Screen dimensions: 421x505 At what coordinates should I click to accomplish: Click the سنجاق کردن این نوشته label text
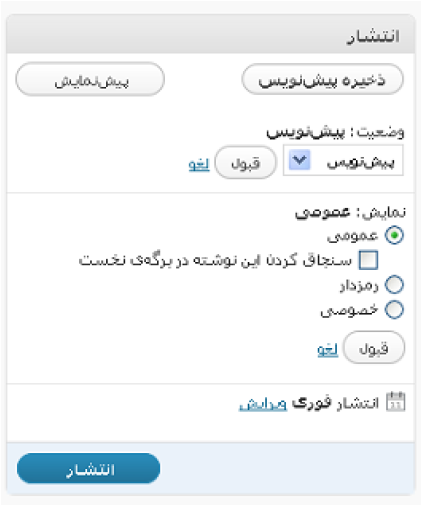click(215, 260)
